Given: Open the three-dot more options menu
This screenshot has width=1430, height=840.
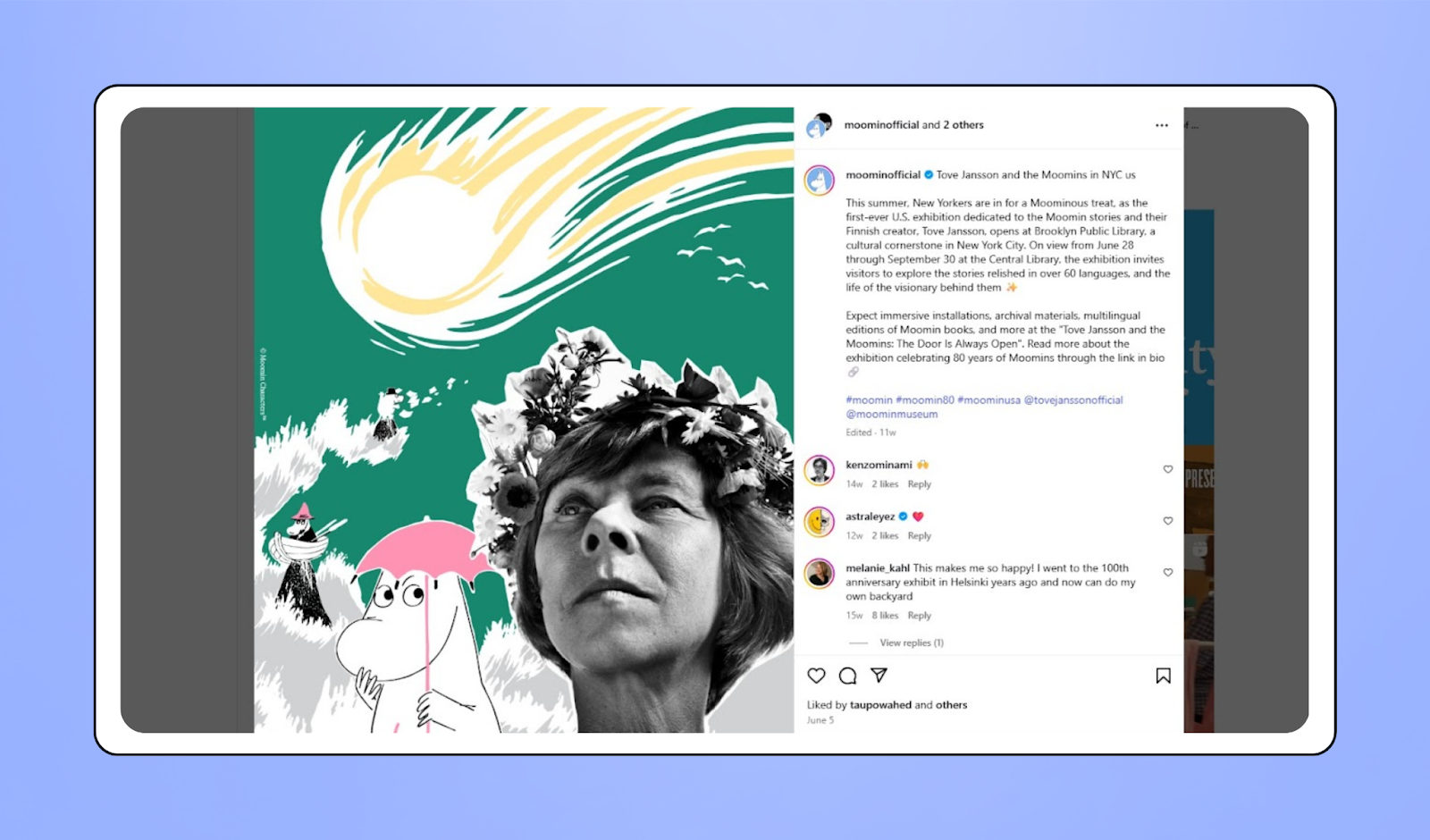Looking at the screenshot, I should 1161,125.
